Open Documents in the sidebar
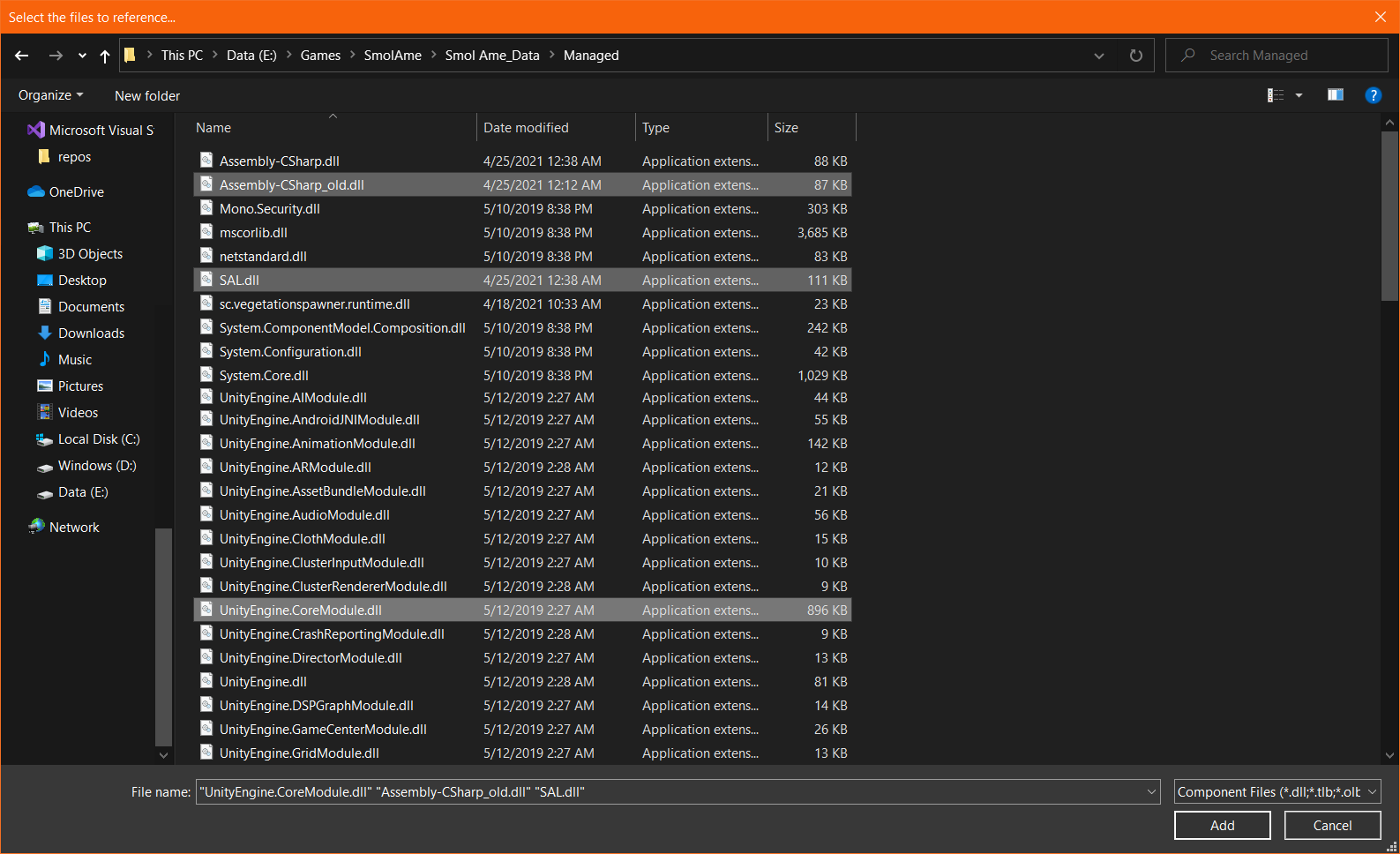The image size is (1400, 854). [x=81, y=306]
